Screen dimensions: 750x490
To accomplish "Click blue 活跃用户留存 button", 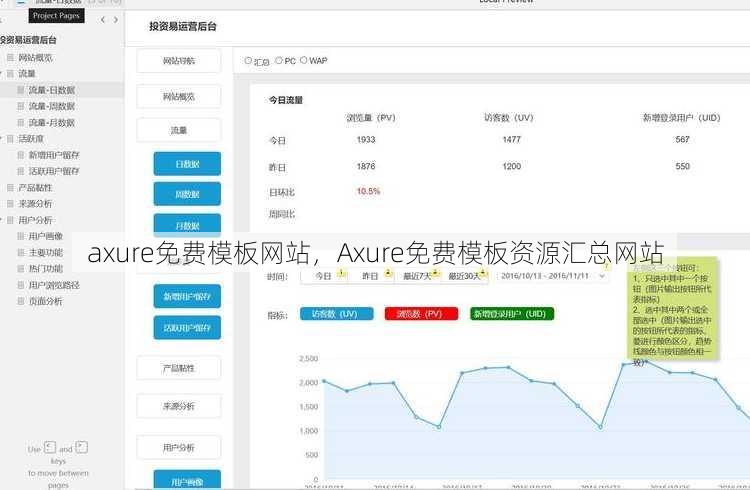I will pos(187,328).
